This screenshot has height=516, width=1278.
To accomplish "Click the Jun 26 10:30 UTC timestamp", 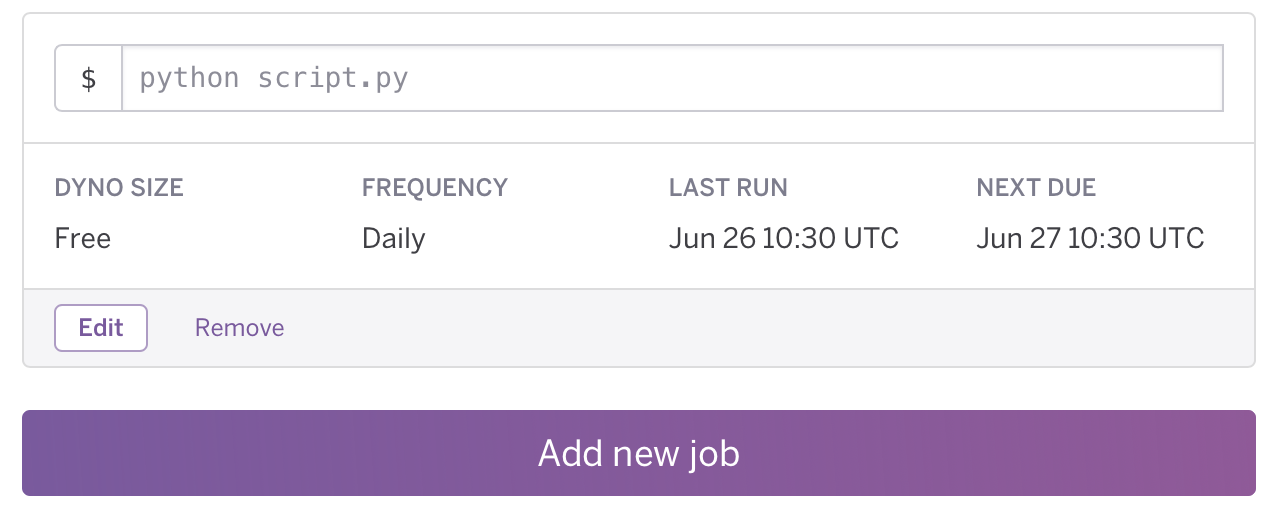I will pyautogui.click(x=784, y=238).
